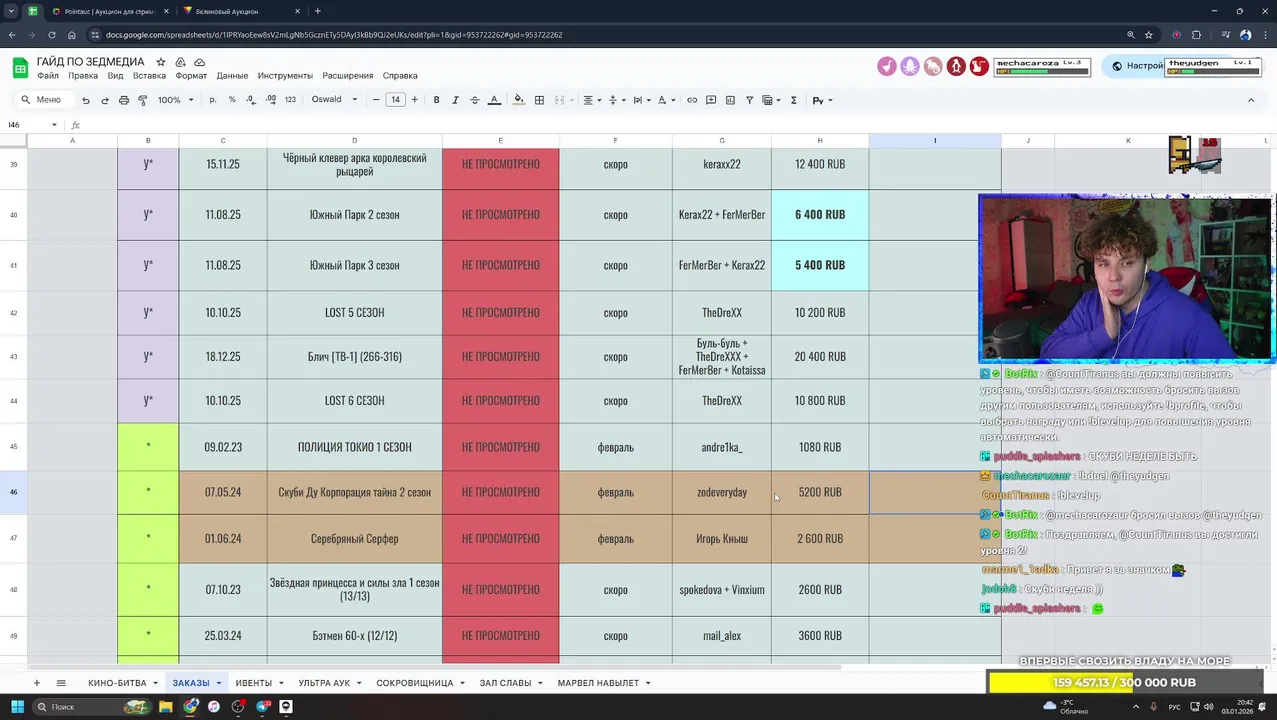
Task: Open the cell fill color picker
Action: tap(518, 100)
